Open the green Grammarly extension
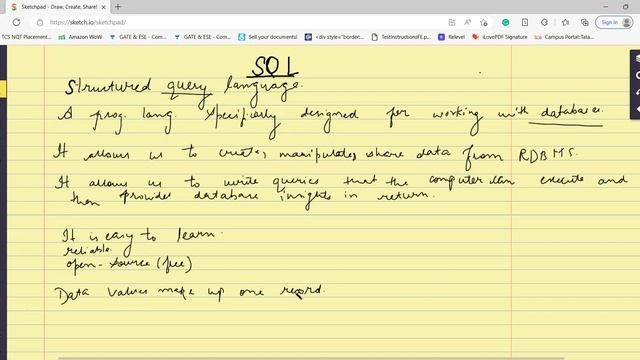The height and width of the screenshot is (360, 640). point(505,22)
